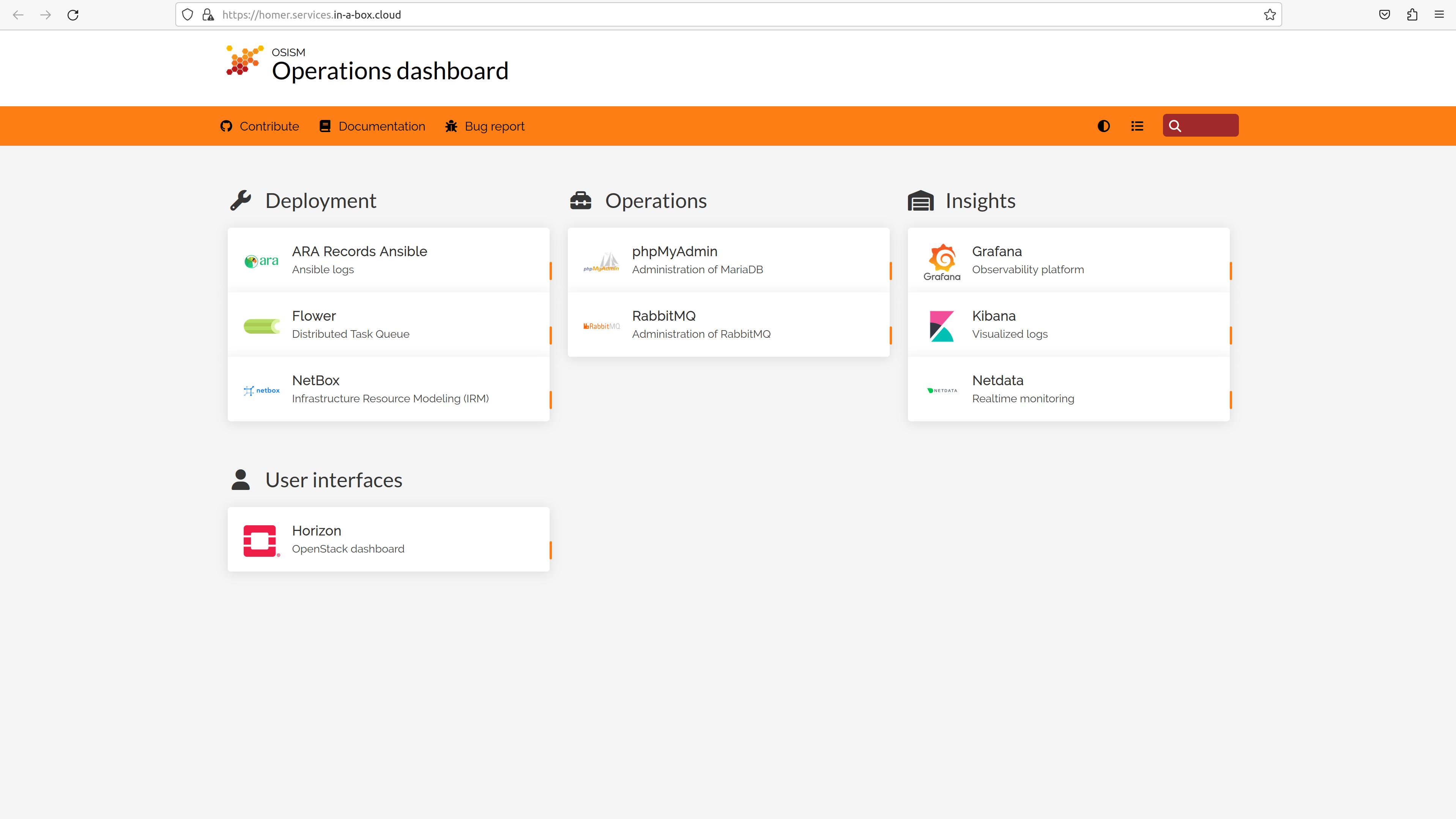Viewport: 1456px width, 819px height.
Task: Click the phpMyAdmin sailboat logo
Action: 601,262
